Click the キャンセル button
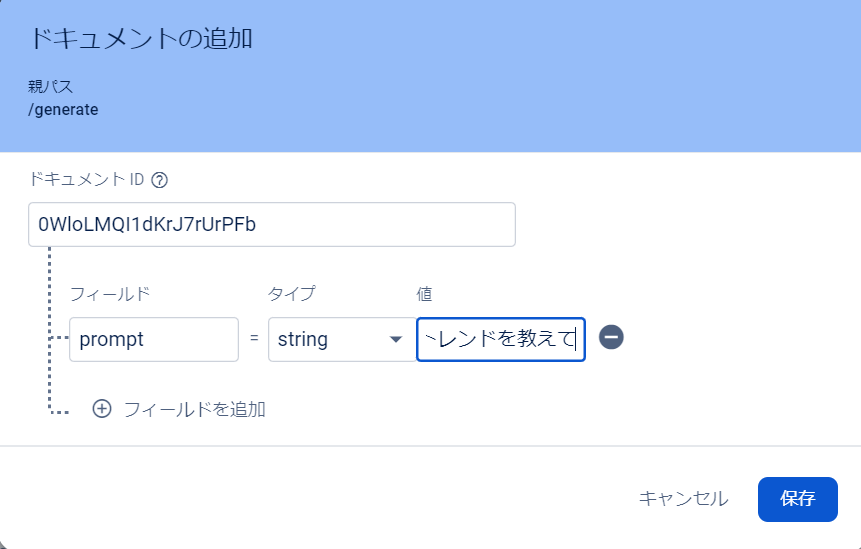 [x=684, y=498]
